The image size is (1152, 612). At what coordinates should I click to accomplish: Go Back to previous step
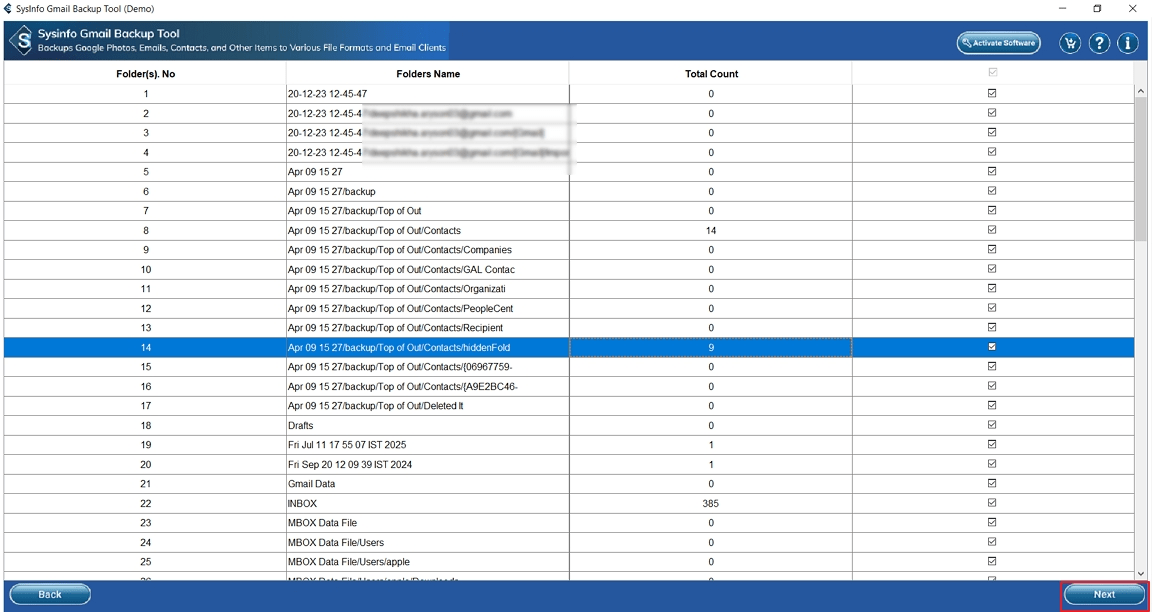coord(50,594)
